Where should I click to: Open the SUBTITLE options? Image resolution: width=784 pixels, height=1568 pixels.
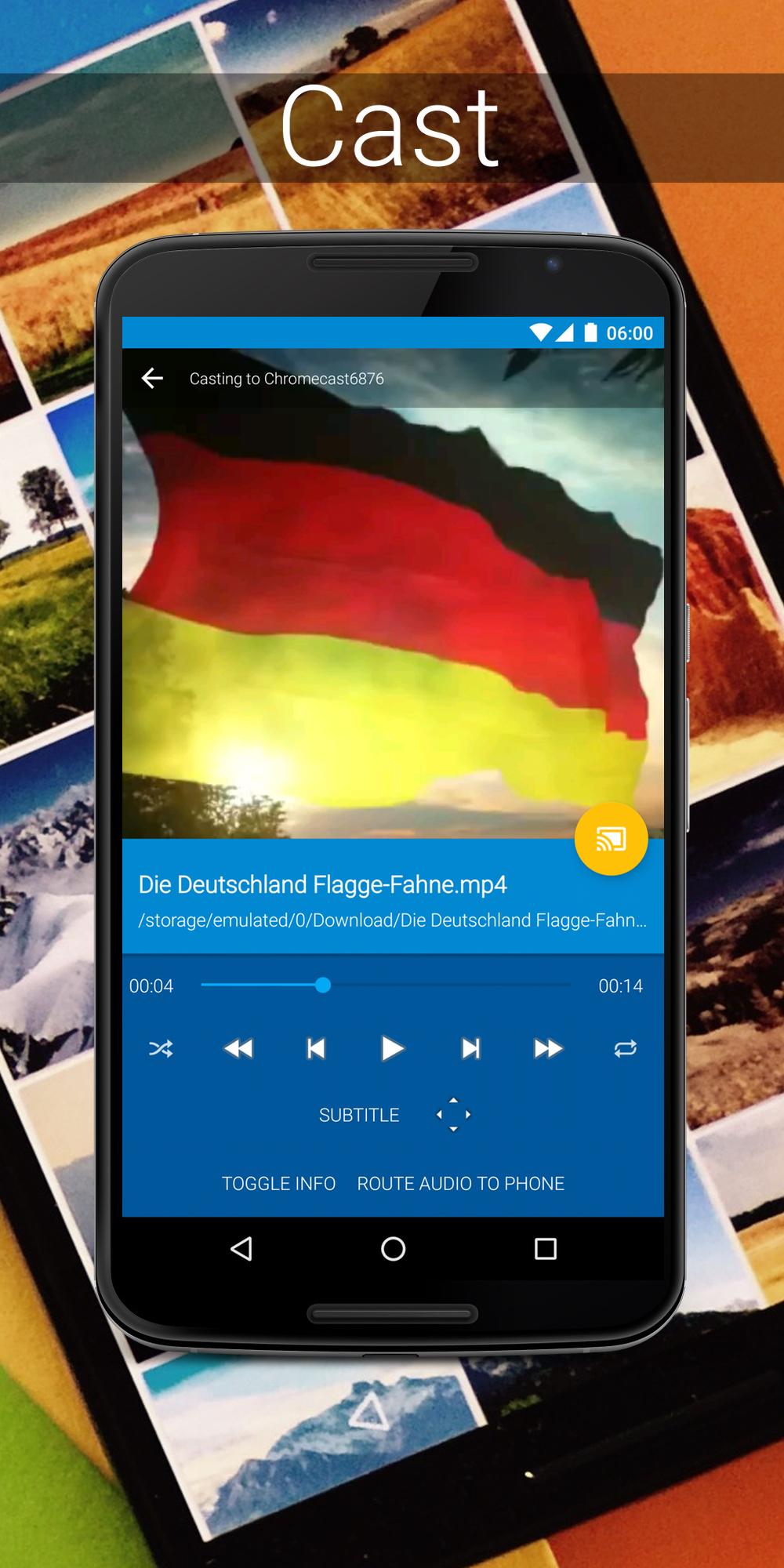[359, 1115]
